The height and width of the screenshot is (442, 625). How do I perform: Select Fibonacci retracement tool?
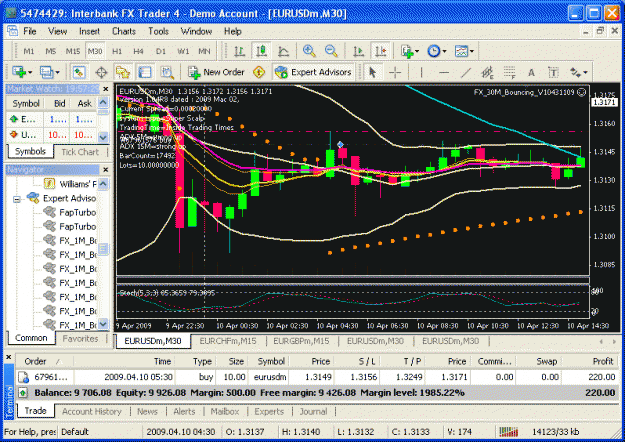pyautogui.click(x=509, y=72)
